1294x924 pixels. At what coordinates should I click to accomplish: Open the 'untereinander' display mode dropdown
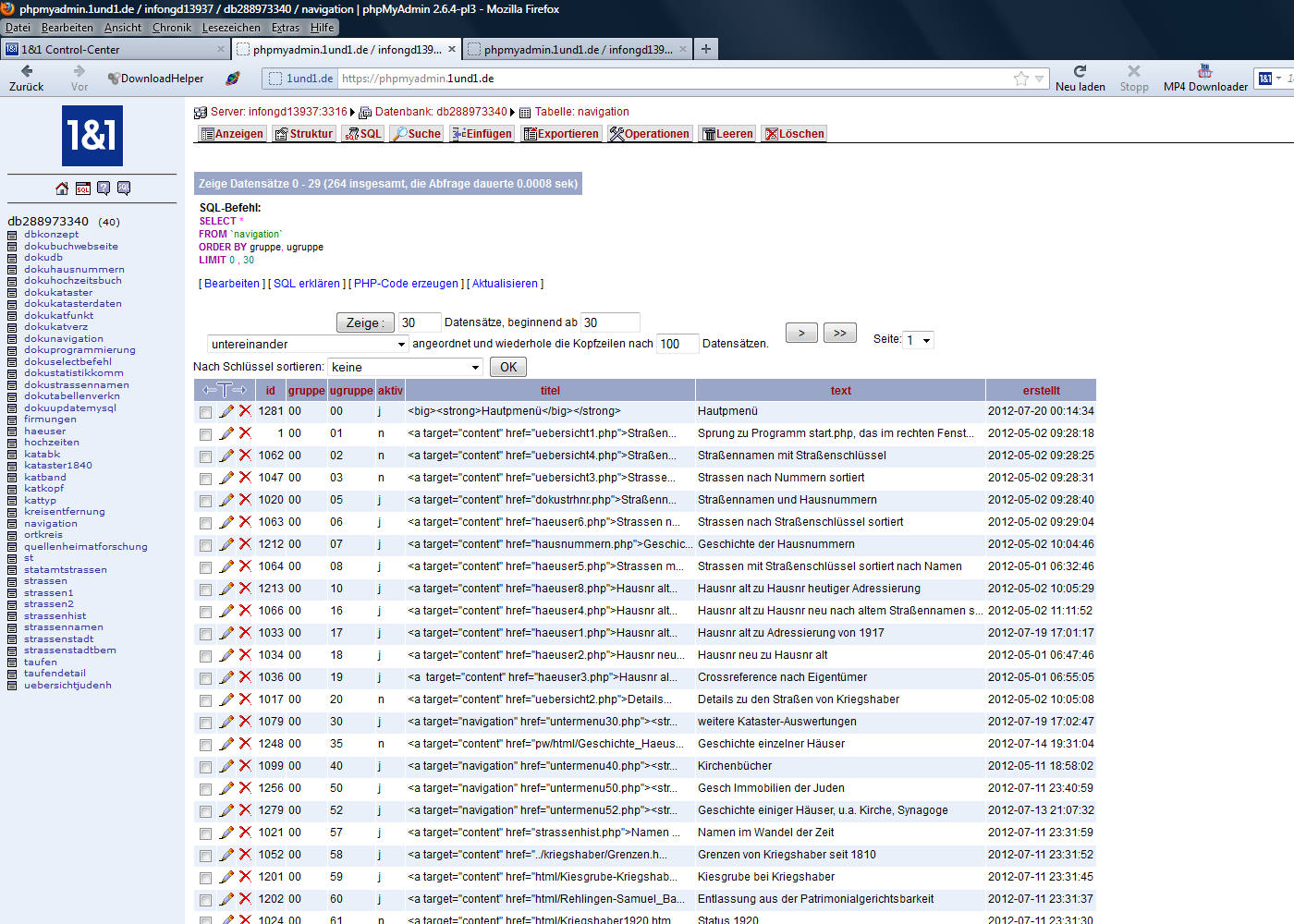[308, 344]
